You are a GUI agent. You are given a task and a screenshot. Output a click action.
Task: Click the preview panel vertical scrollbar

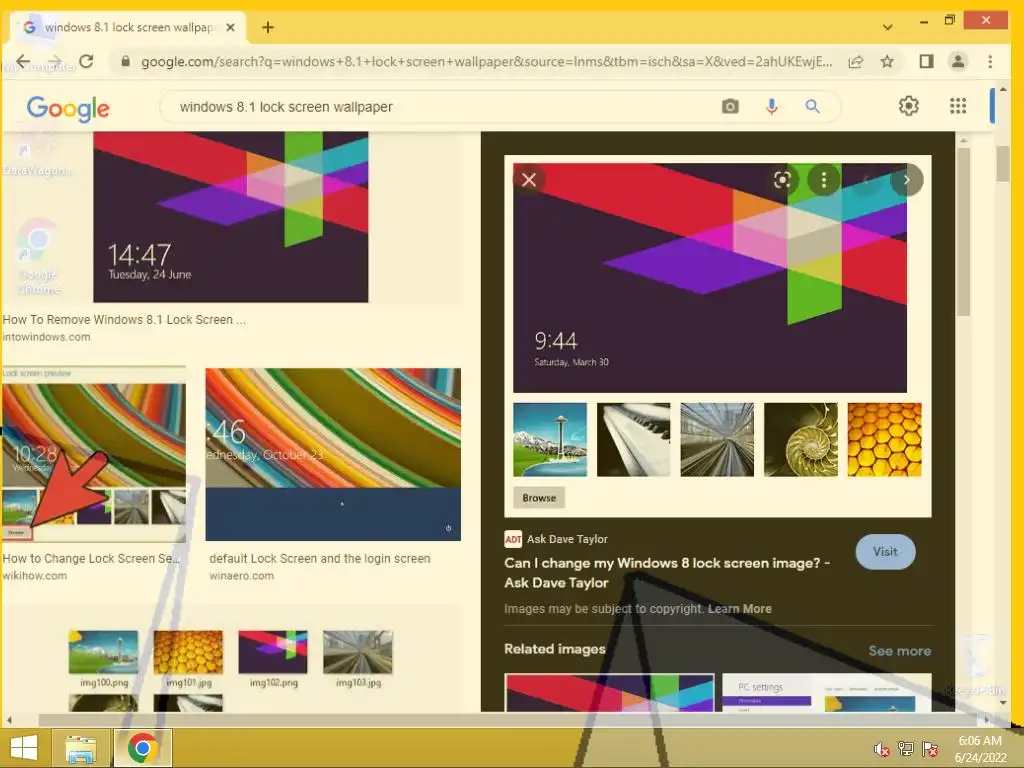click(x=963, y=232)
